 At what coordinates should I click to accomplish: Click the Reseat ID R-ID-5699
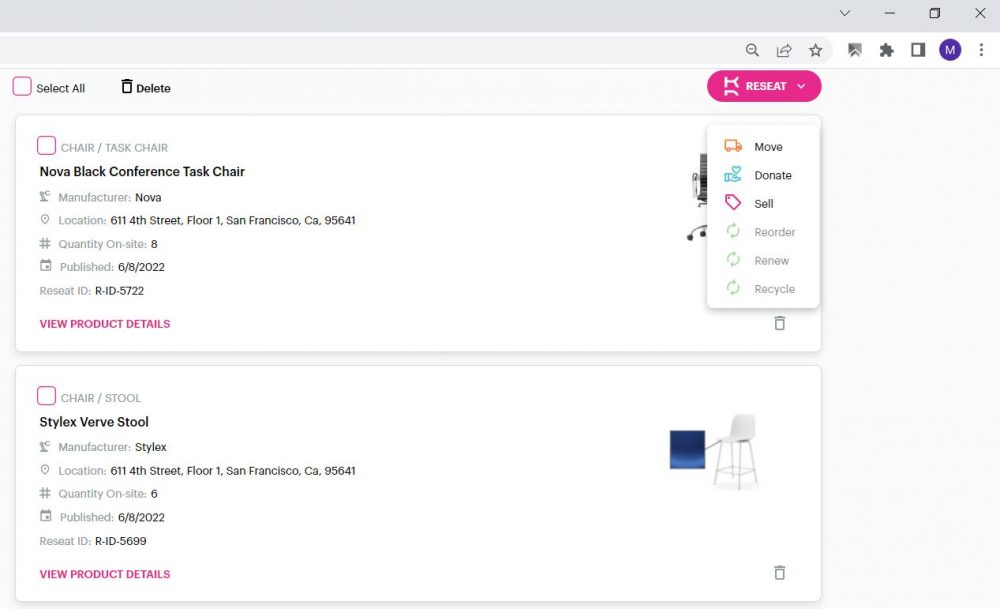click(x=121, y=541)
